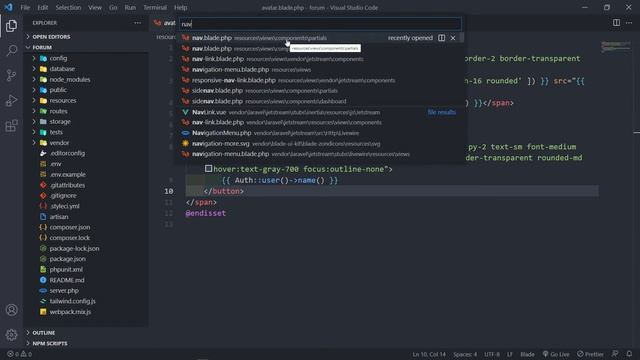
Task: Expand the tests folder
Action: point(86,132)
